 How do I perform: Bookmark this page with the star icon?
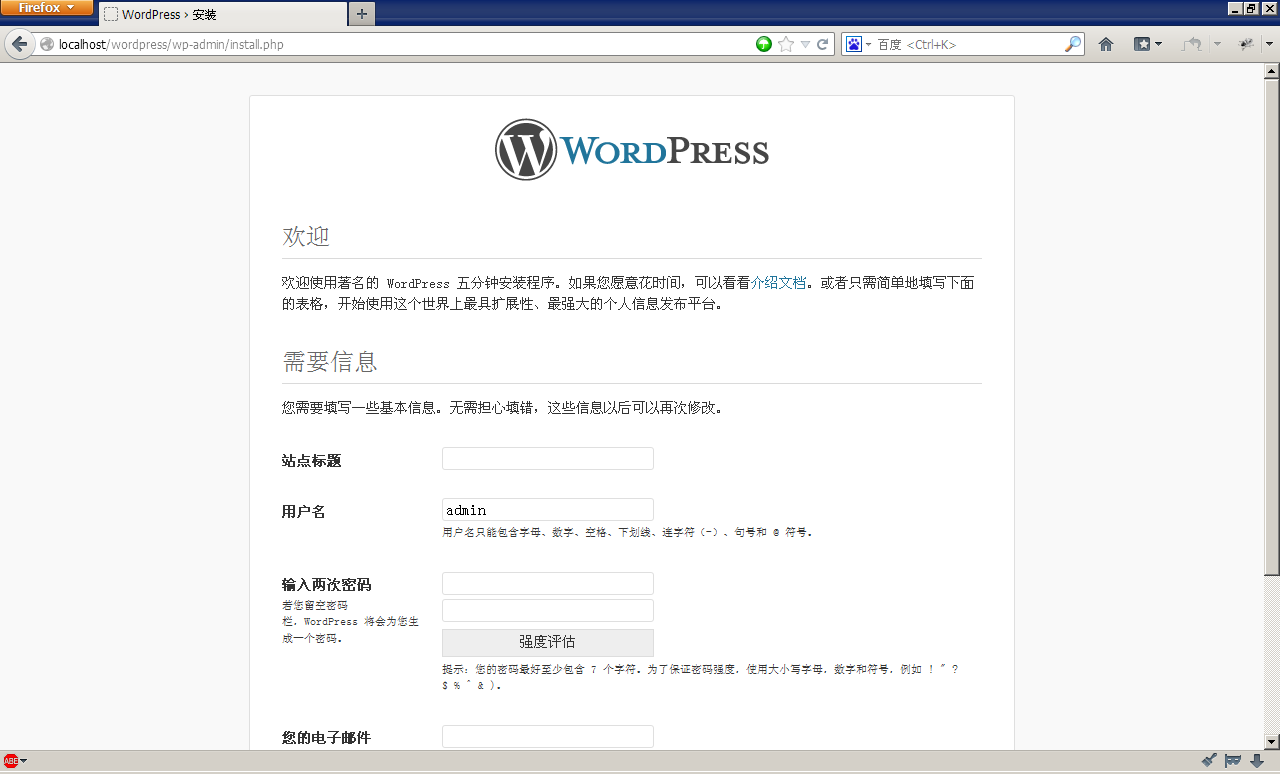click(x=786, y=44)
